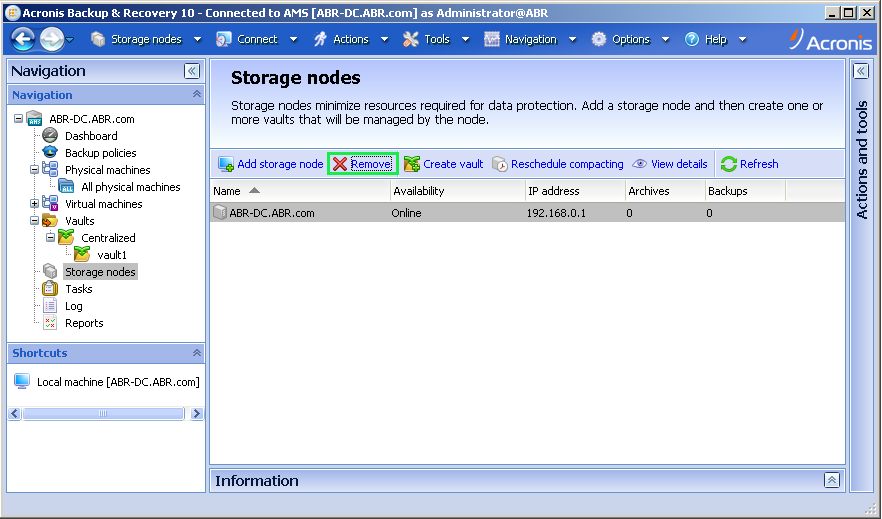Viewport: 882px width, 519px height.
Task: Click the Backup policies icon
Action: (x=50, y=152)
